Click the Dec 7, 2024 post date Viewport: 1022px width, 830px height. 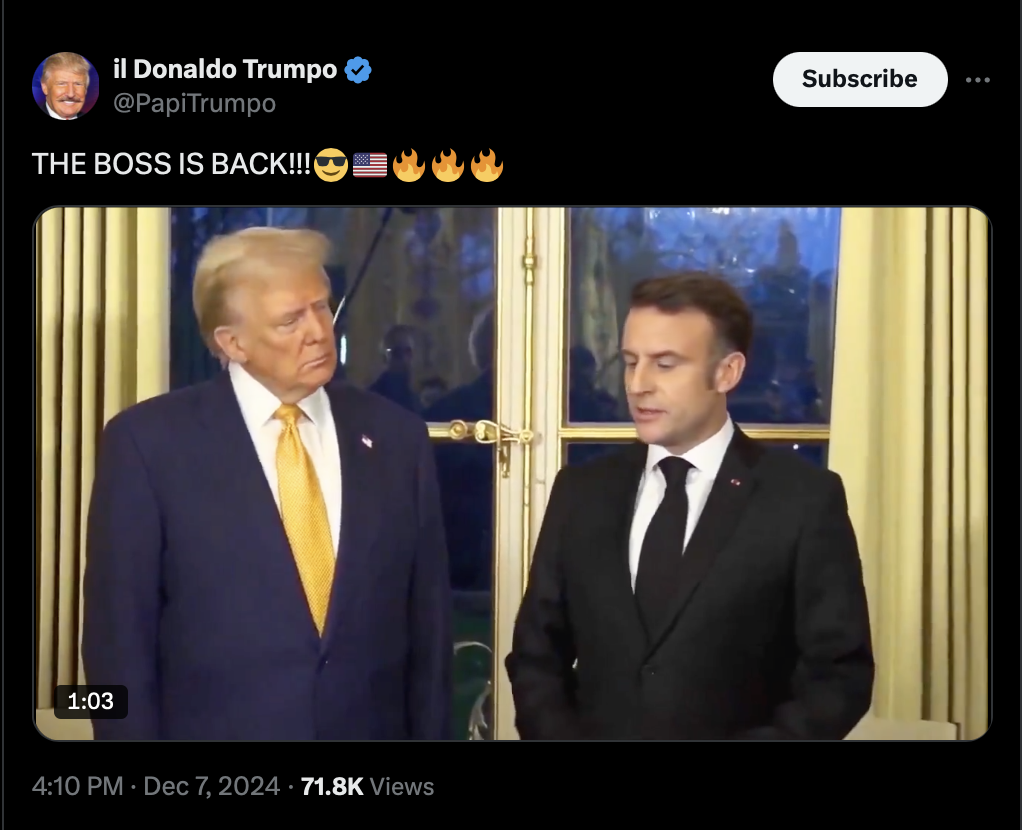point(211,786)
